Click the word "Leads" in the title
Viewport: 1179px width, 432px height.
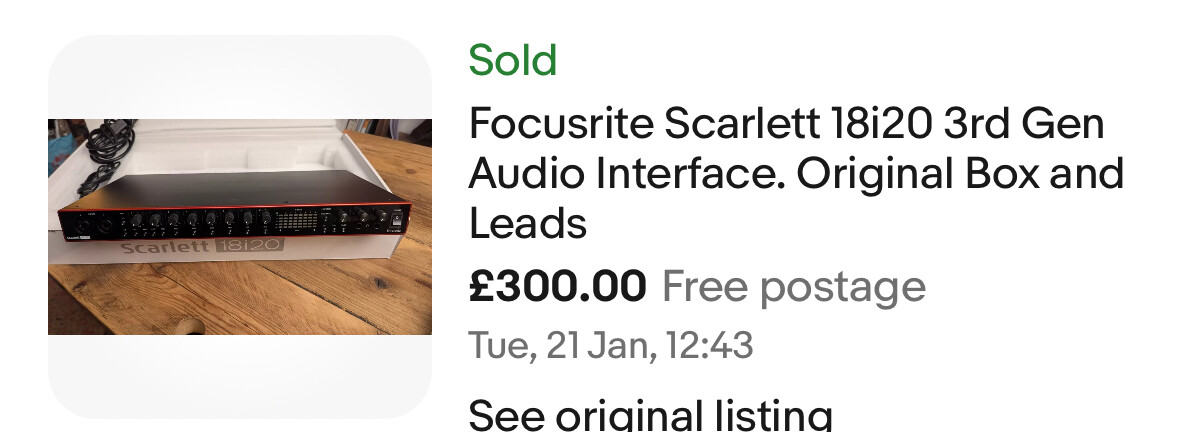527,224
